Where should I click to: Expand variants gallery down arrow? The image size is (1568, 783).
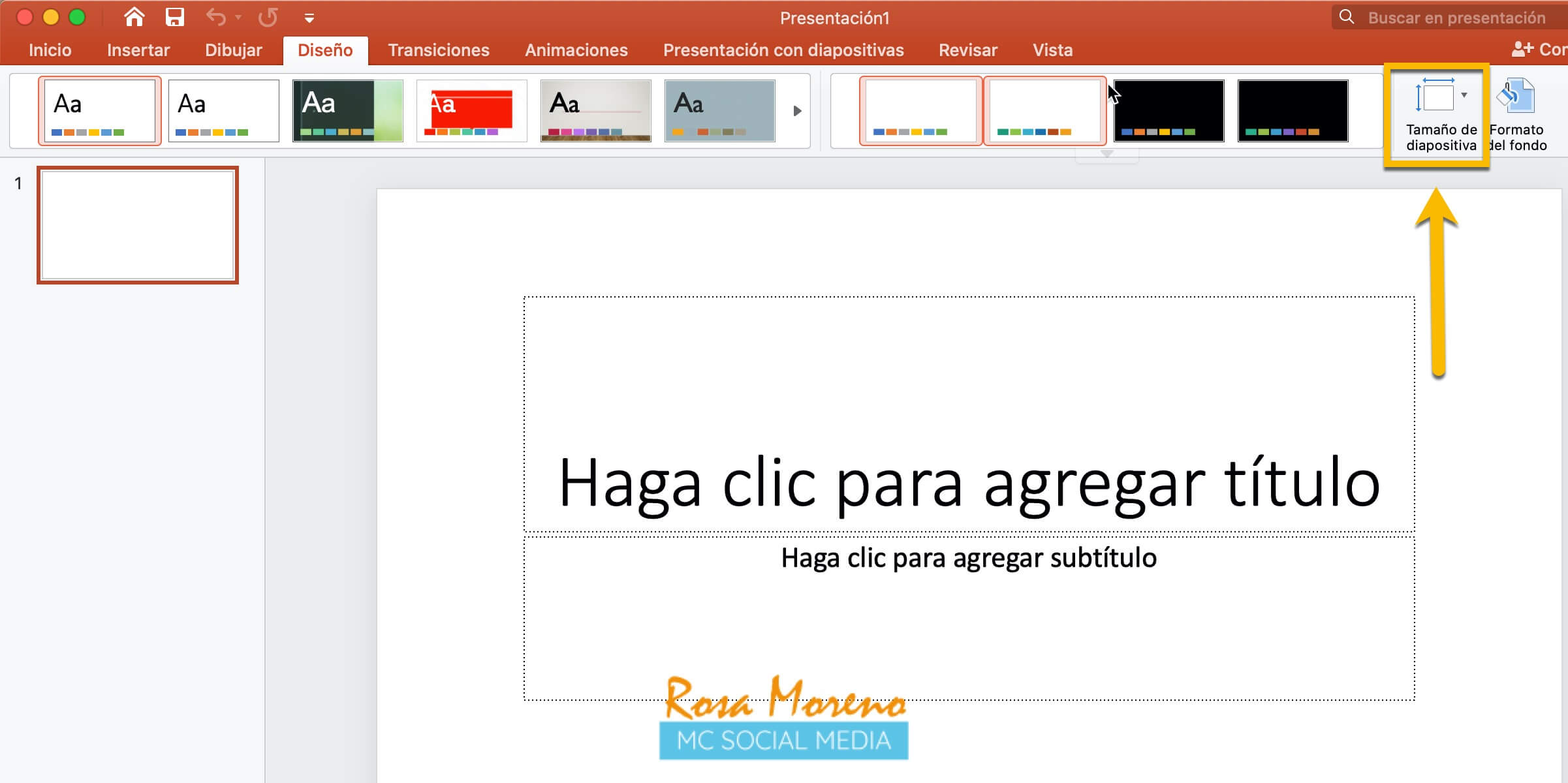[1106, 155]
